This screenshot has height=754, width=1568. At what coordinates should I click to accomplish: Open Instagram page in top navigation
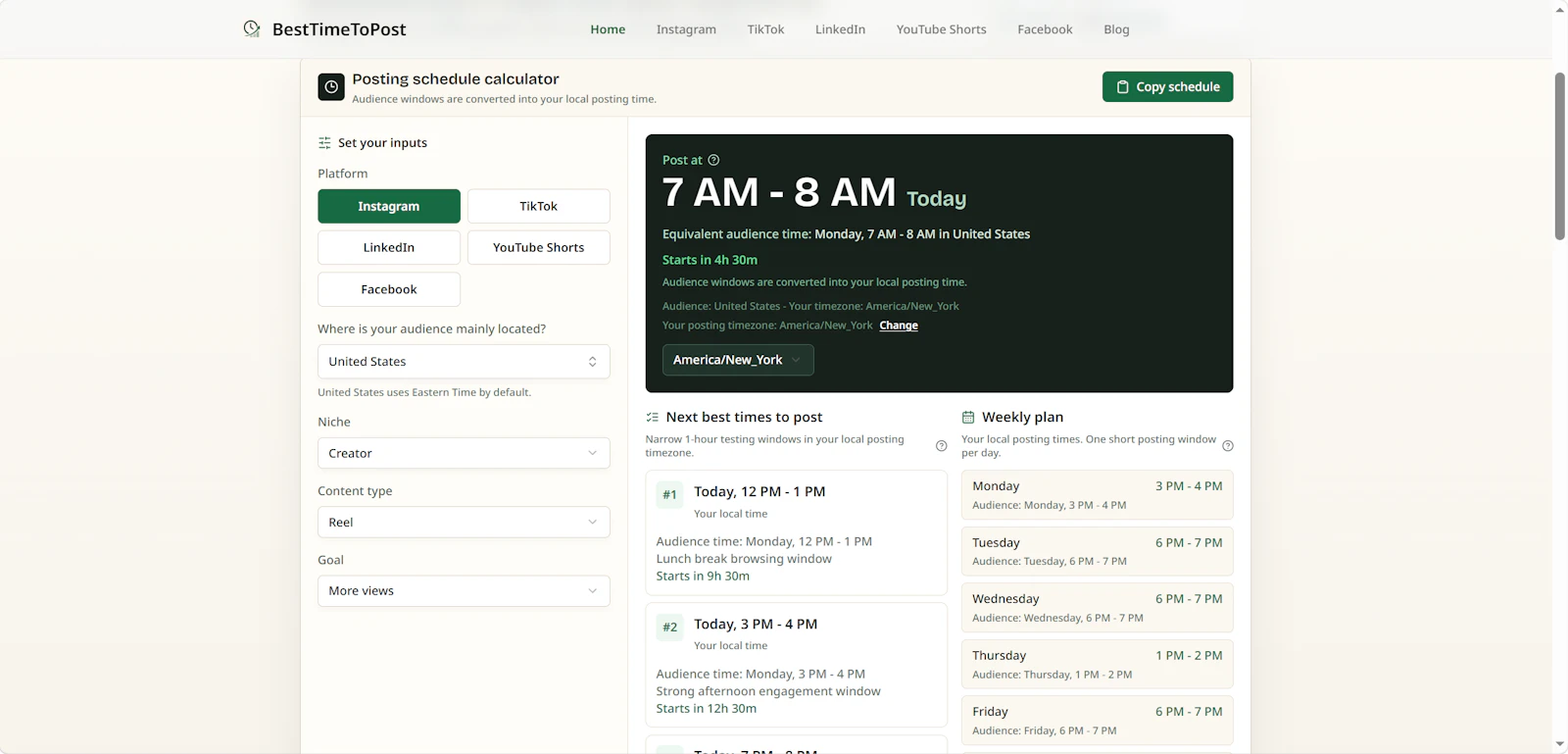[x=686, y=29]
